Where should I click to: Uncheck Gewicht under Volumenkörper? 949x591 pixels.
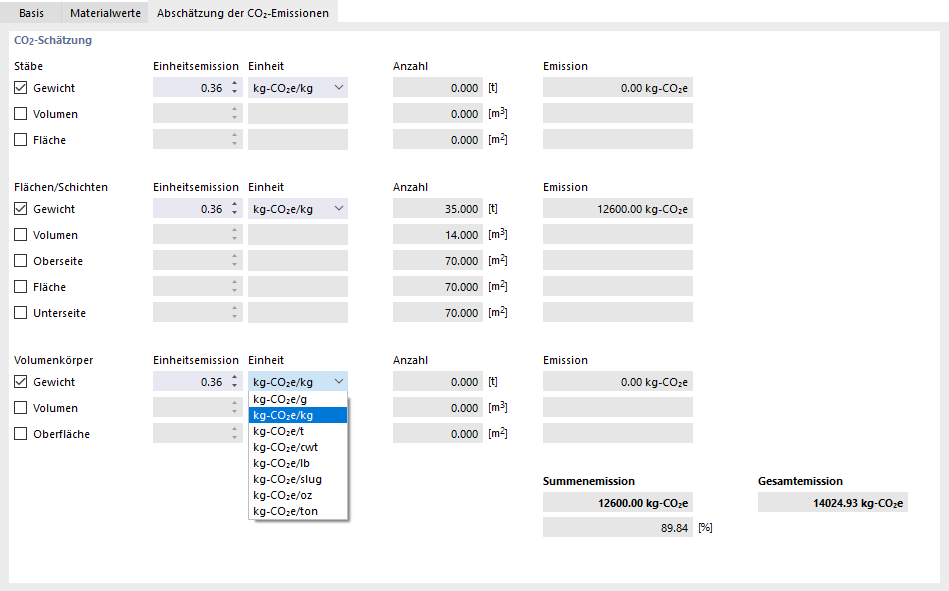tap(21, 382)
